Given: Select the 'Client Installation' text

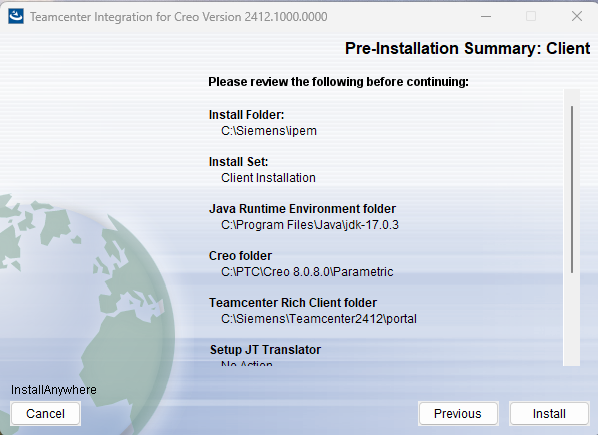Looking at the screenshot, I should (x=268, y=178).
